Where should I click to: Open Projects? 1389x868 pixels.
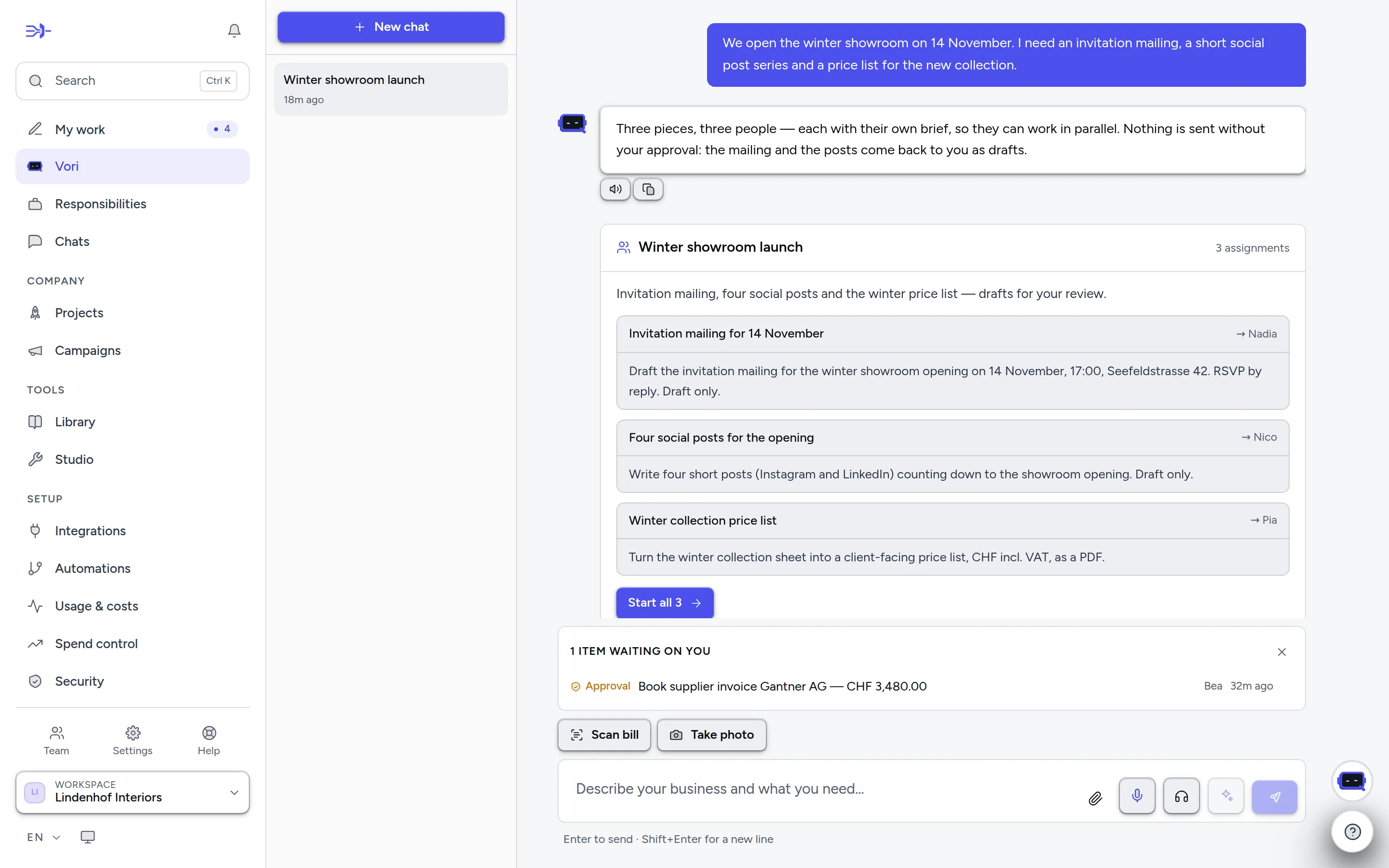[133, 313]
